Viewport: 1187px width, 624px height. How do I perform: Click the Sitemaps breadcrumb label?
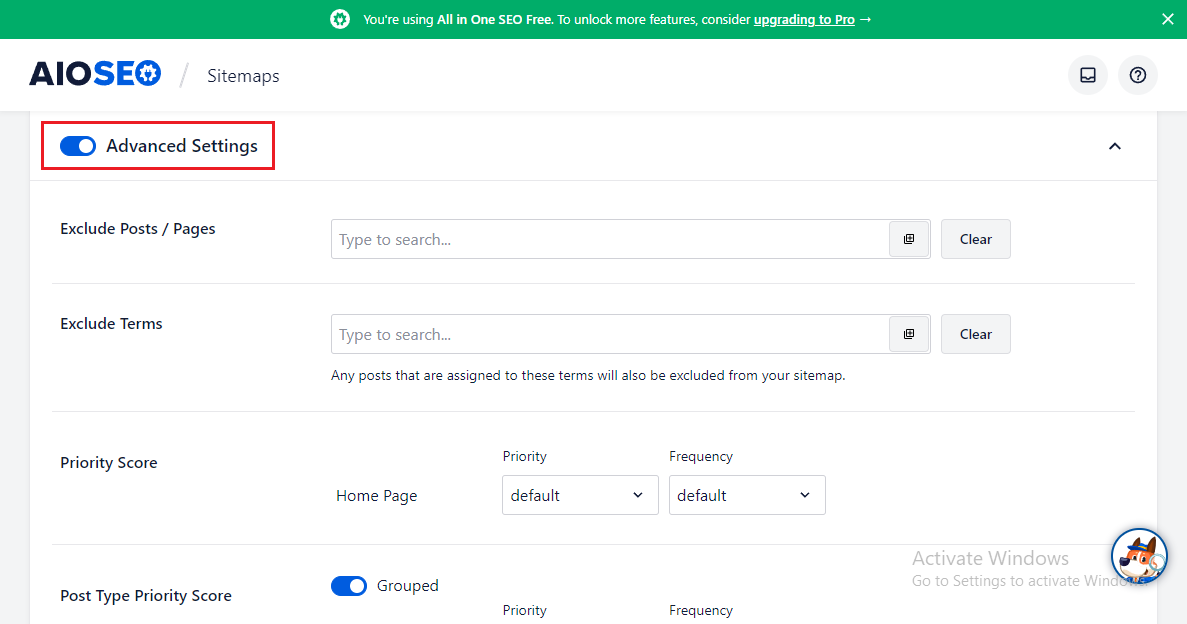coord(243,75)
